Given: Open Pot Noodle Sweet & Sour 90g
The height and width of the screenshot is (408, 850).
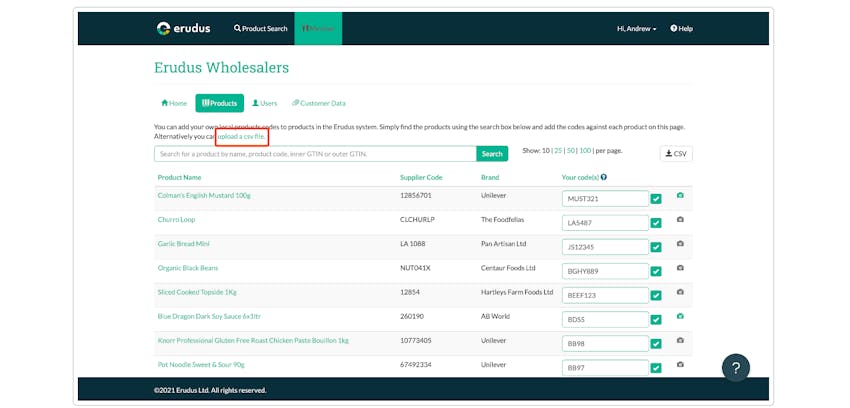Looking at the screenshot, I should click(201, 365).
